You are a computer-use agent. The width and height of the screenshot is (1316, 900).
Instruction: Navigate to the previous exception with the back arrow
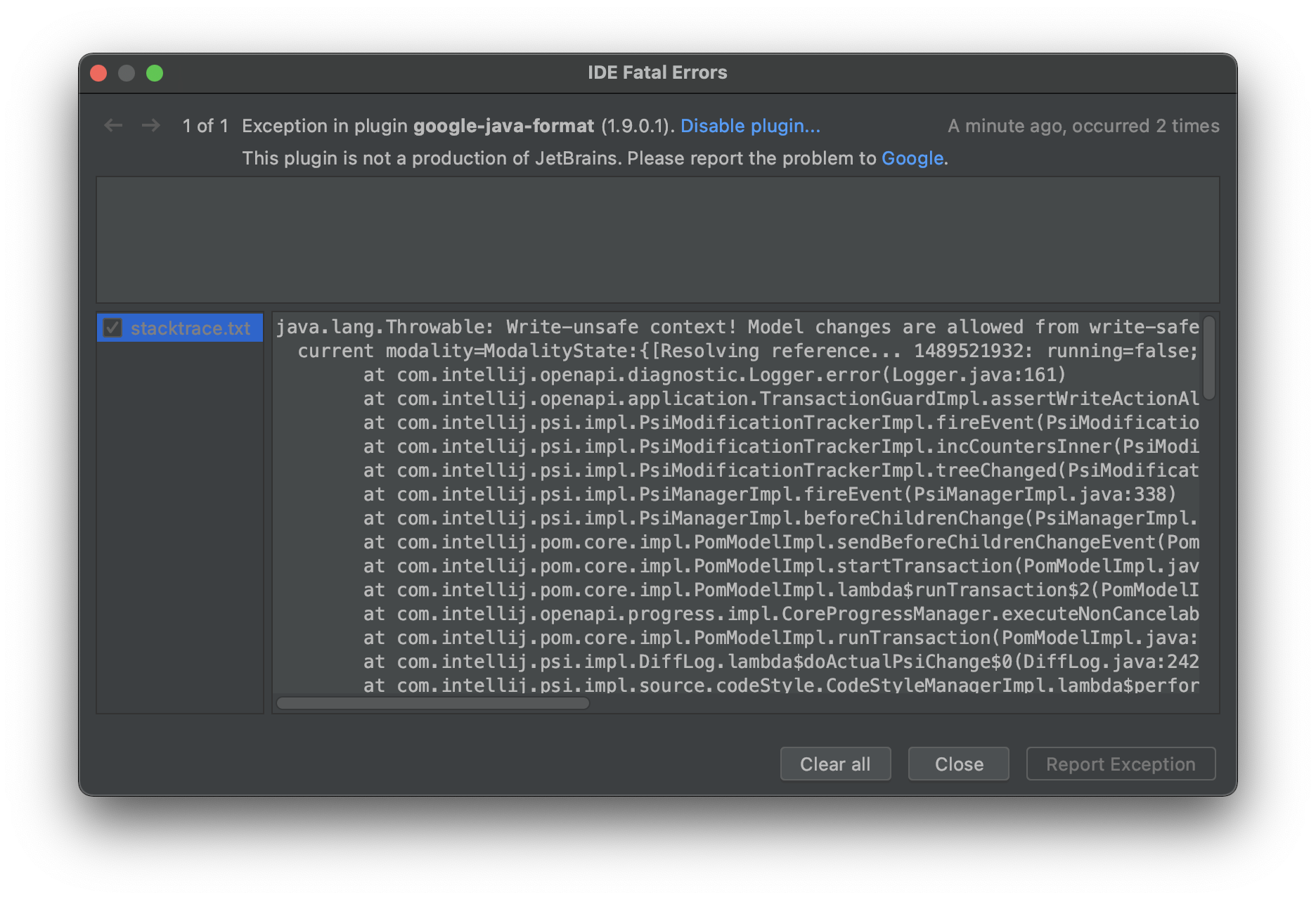click(113, 125)
